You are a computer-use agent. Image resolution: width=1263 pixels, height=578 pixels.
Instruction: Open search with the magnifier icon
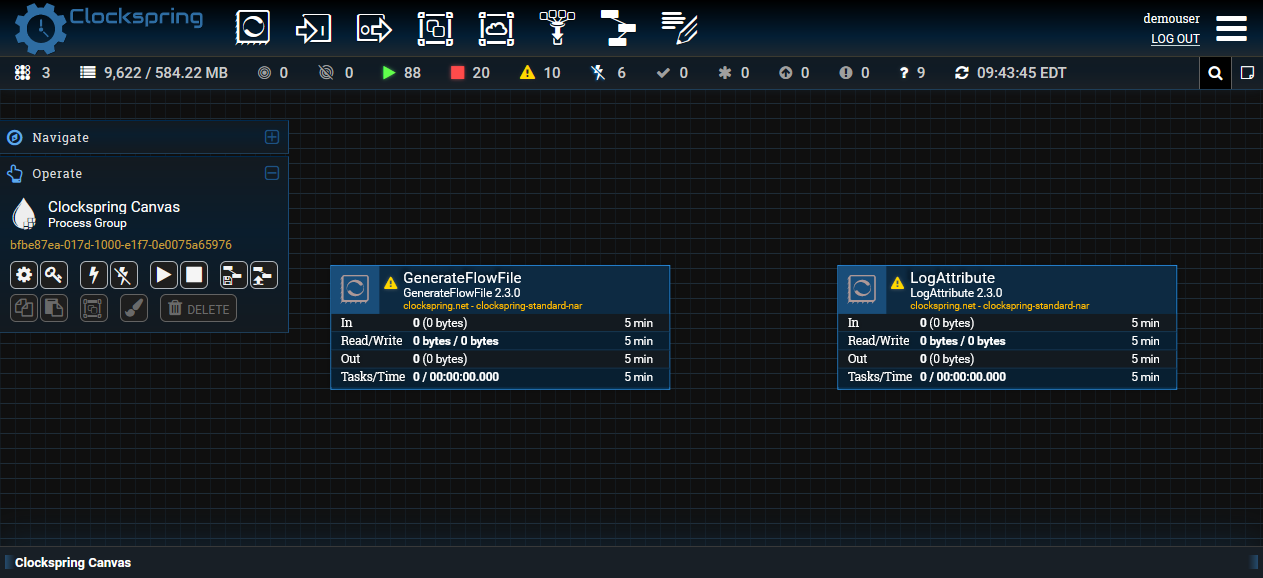1215,72
